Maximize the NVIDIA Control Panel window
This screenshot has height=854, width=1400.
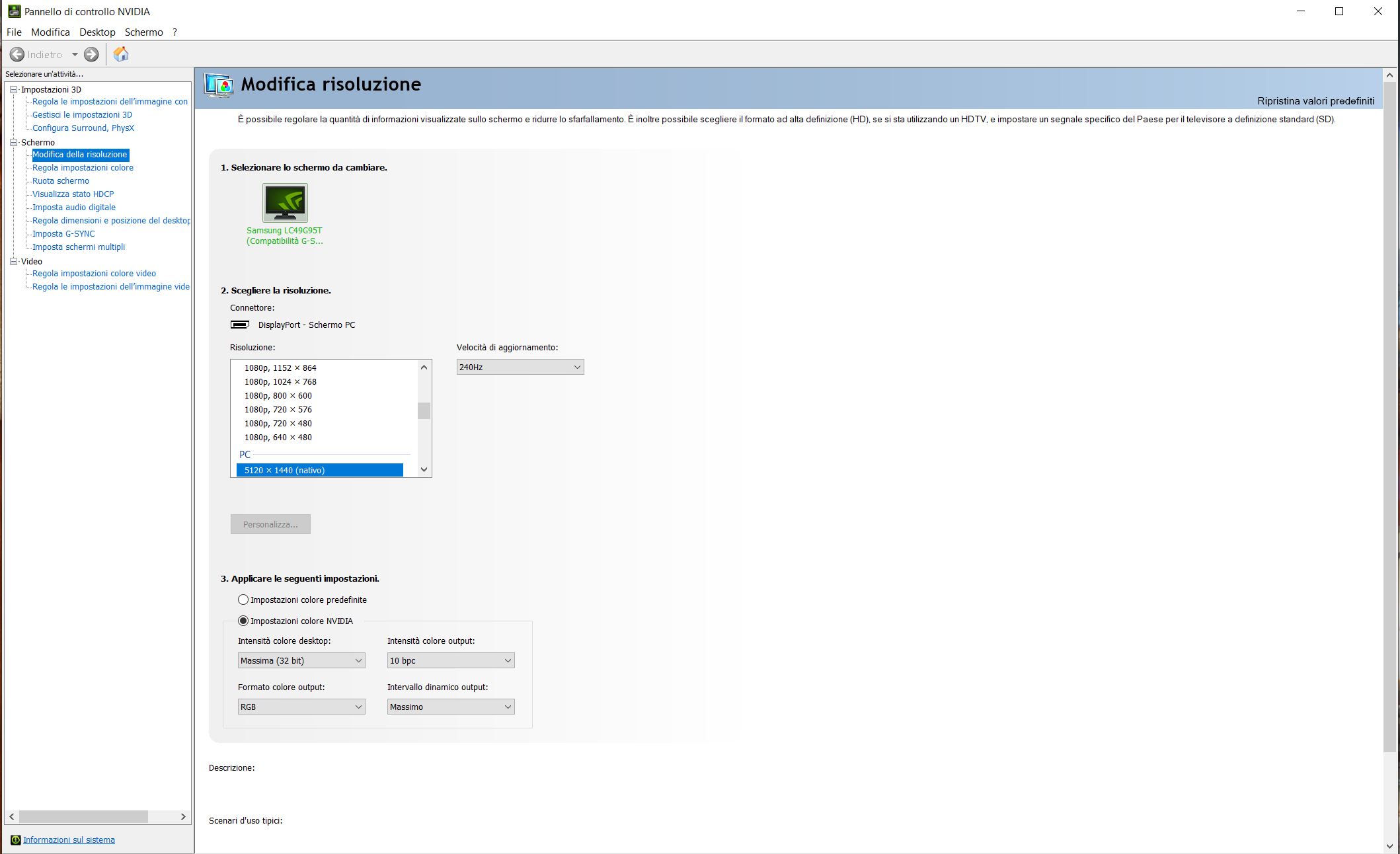point(1339,11)
